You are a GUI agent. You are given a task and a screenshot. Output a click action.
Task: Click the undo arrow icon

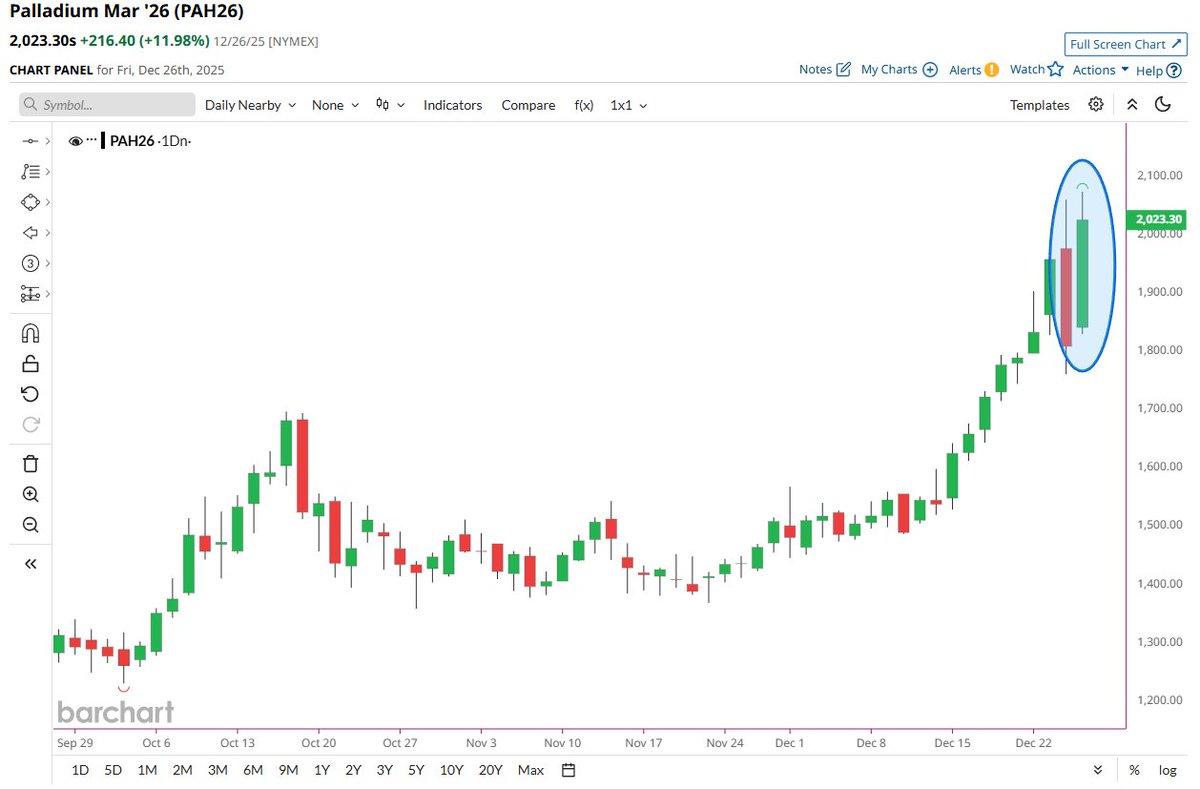pyautogui.click(x=30, y=393)
